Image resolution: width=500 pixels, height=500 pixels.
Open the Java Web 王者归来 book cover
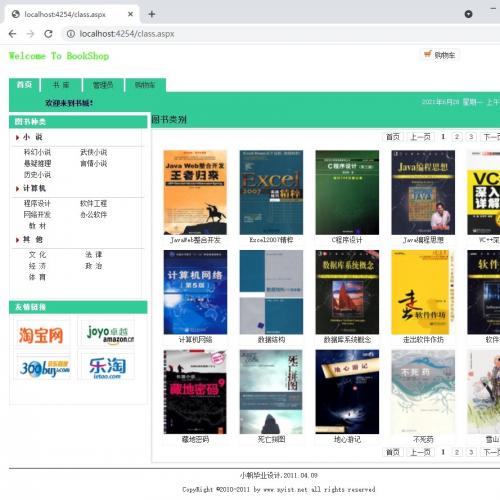[195, 192]
